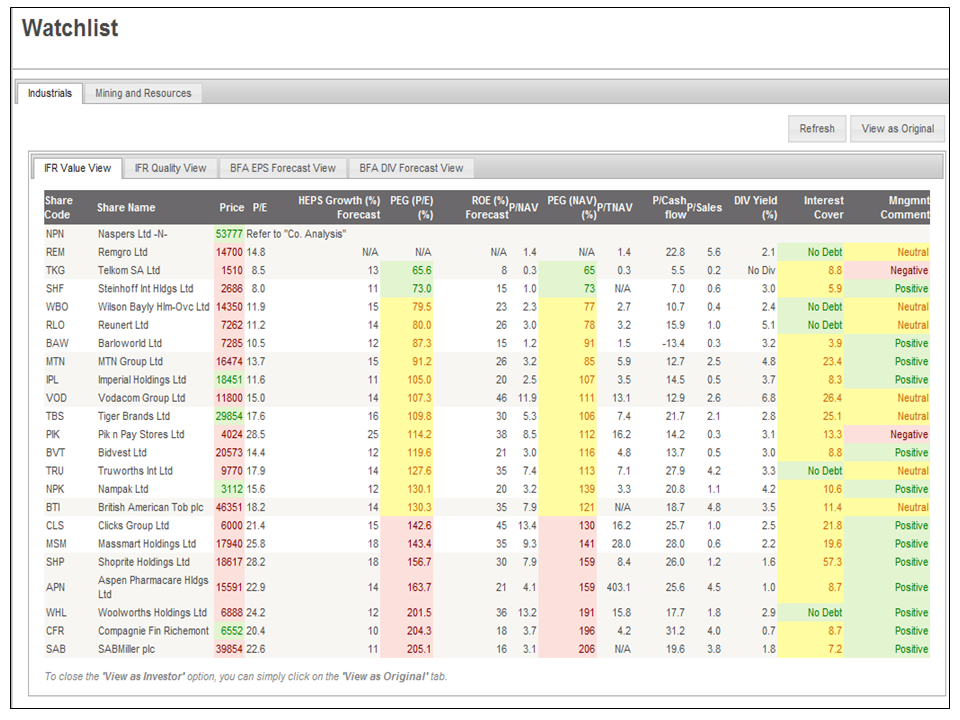Sort by the Price column header
Viewport: 960px width, 720px height.
point(231,208)
